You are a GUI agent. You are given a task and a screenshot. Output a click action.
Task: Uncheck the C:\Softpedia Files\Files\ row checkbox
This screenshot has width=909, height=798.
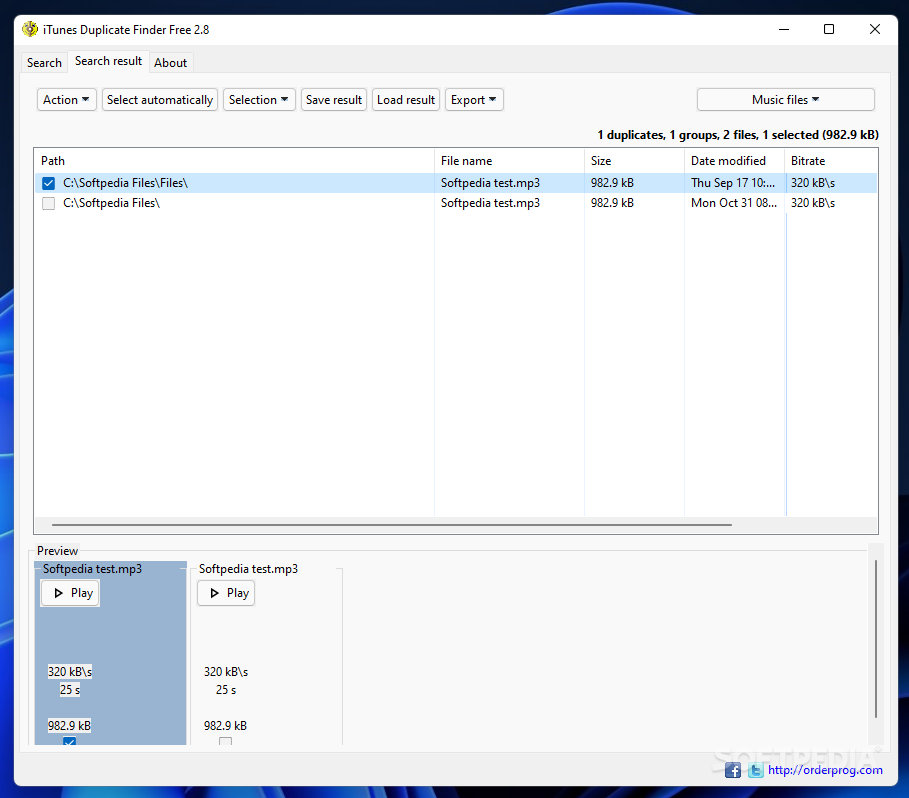(49, 183)
